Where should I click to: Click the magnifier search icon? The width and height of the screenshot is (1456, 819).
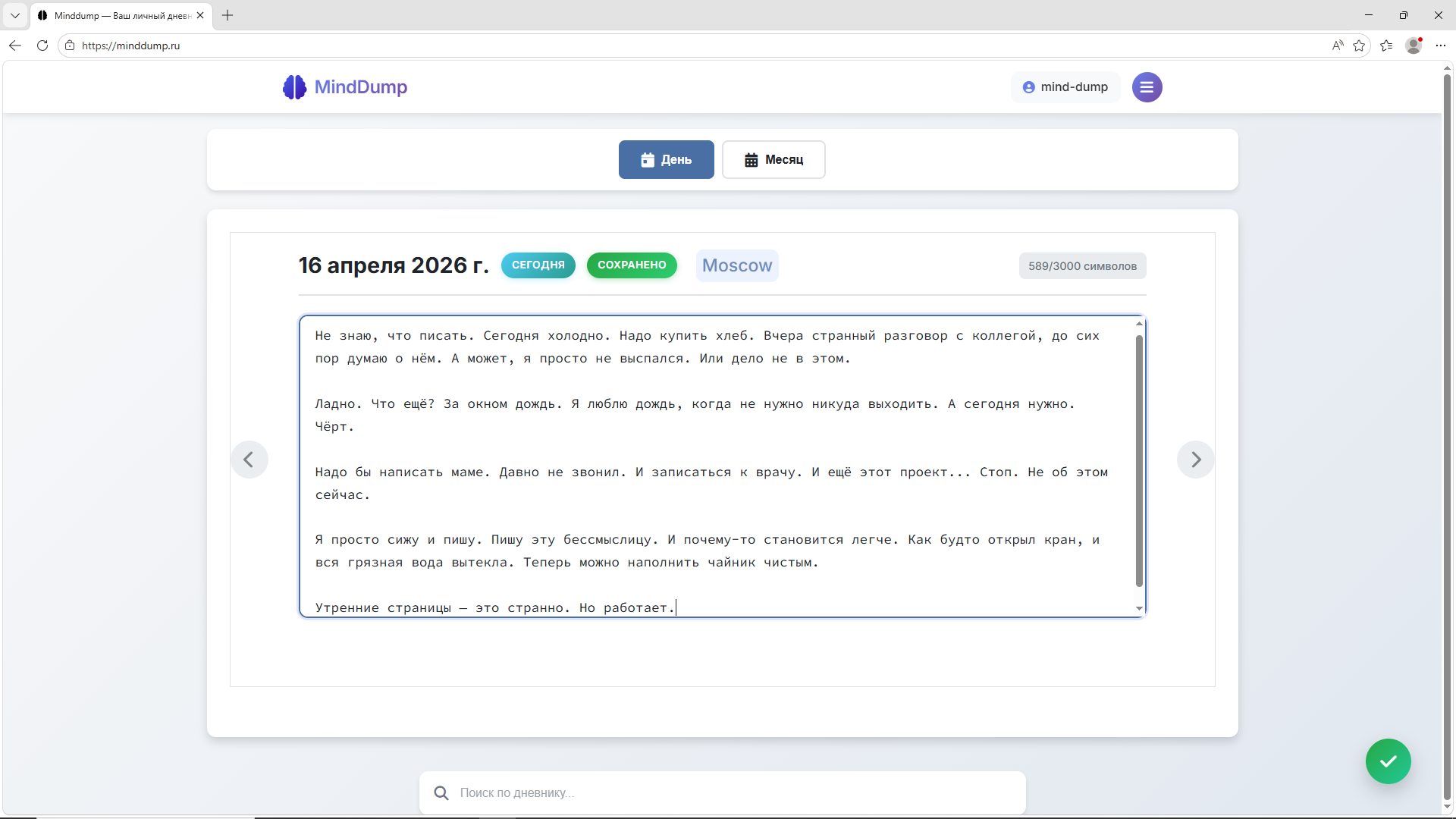coord(441,792)
